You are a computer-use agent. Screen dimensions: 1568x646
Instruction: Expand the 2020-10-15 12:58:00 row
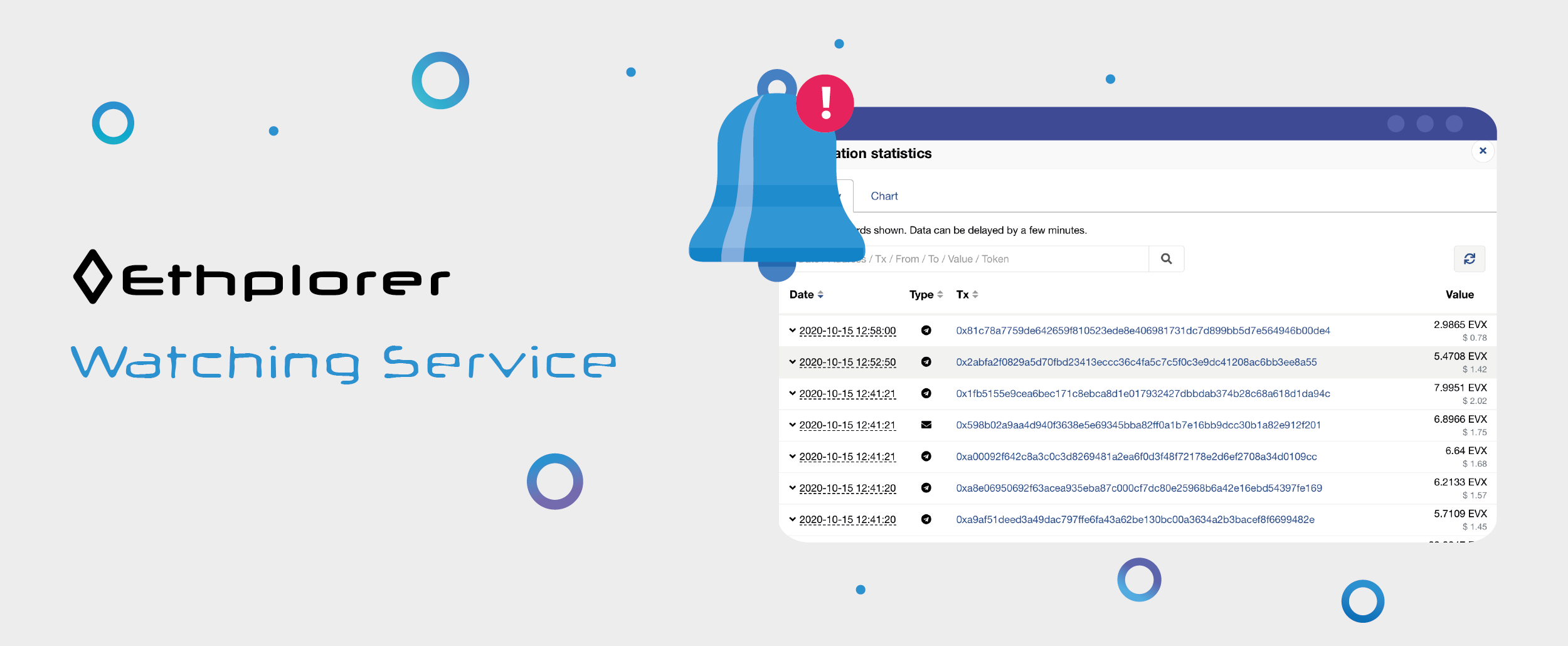[x=793, y=331]
